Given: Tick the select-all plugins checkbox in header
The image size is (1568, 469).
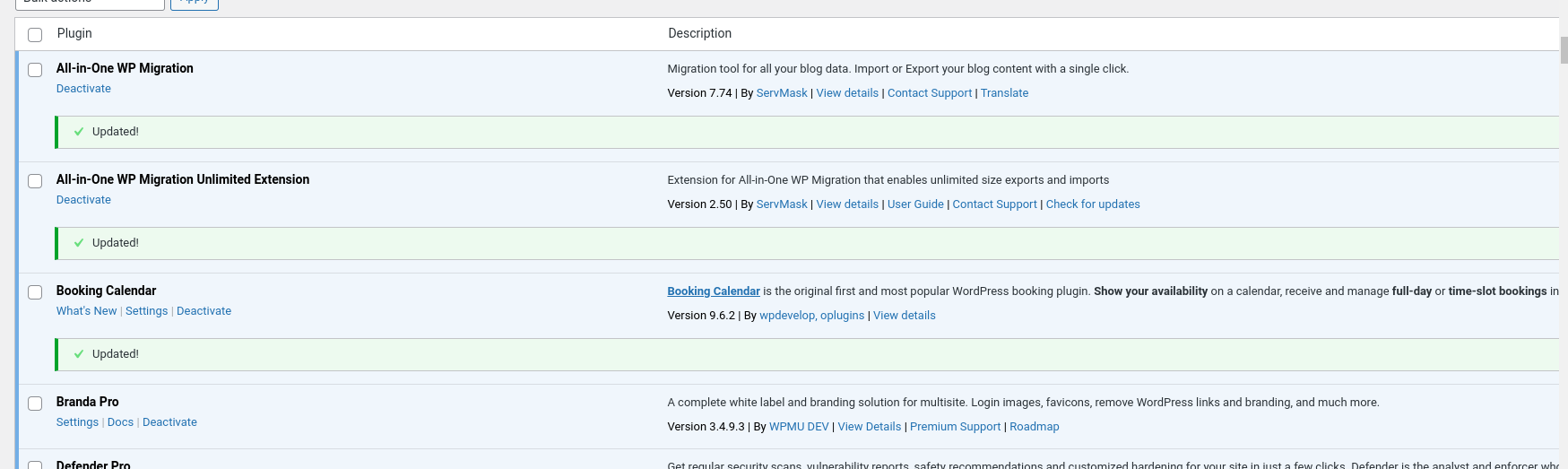Looking at the screenshot, I should 35,35.
